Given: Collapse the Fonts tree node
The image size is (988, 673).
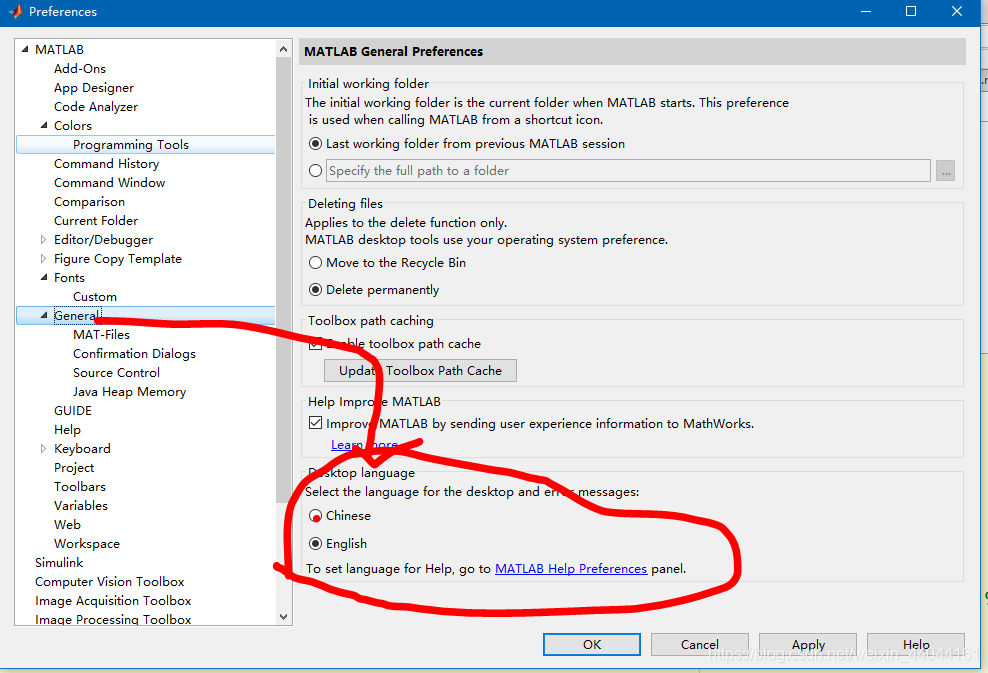Looking at the screenshot, I should coord(44,277).
